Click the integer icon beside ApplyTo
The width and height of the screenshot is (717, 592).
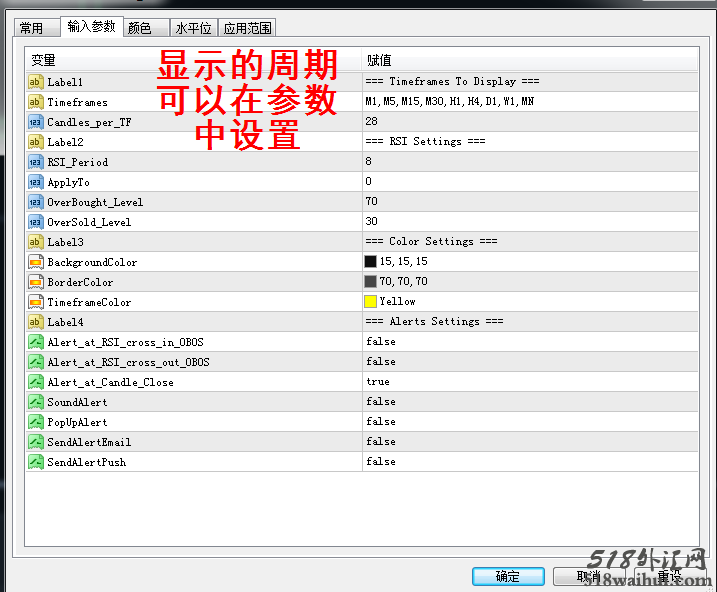tap(36, 182)
